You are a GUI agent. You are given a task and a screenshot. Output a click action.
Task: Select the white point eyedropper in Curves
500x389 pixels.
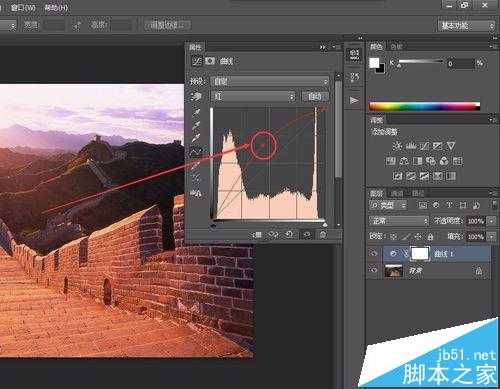click(x=196, y=138)
